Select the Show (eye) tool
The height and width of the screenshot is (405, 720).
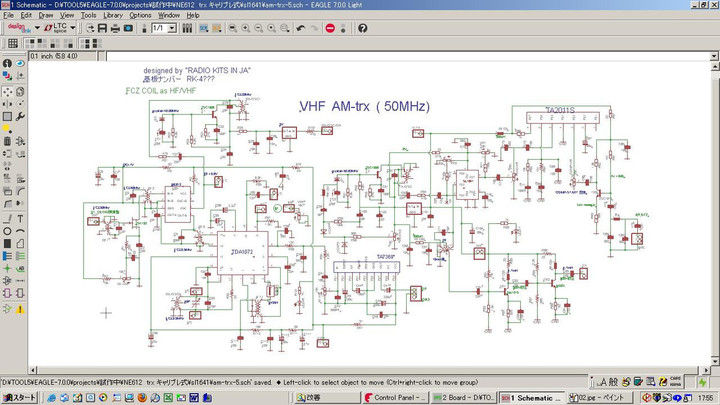point(21,64)
